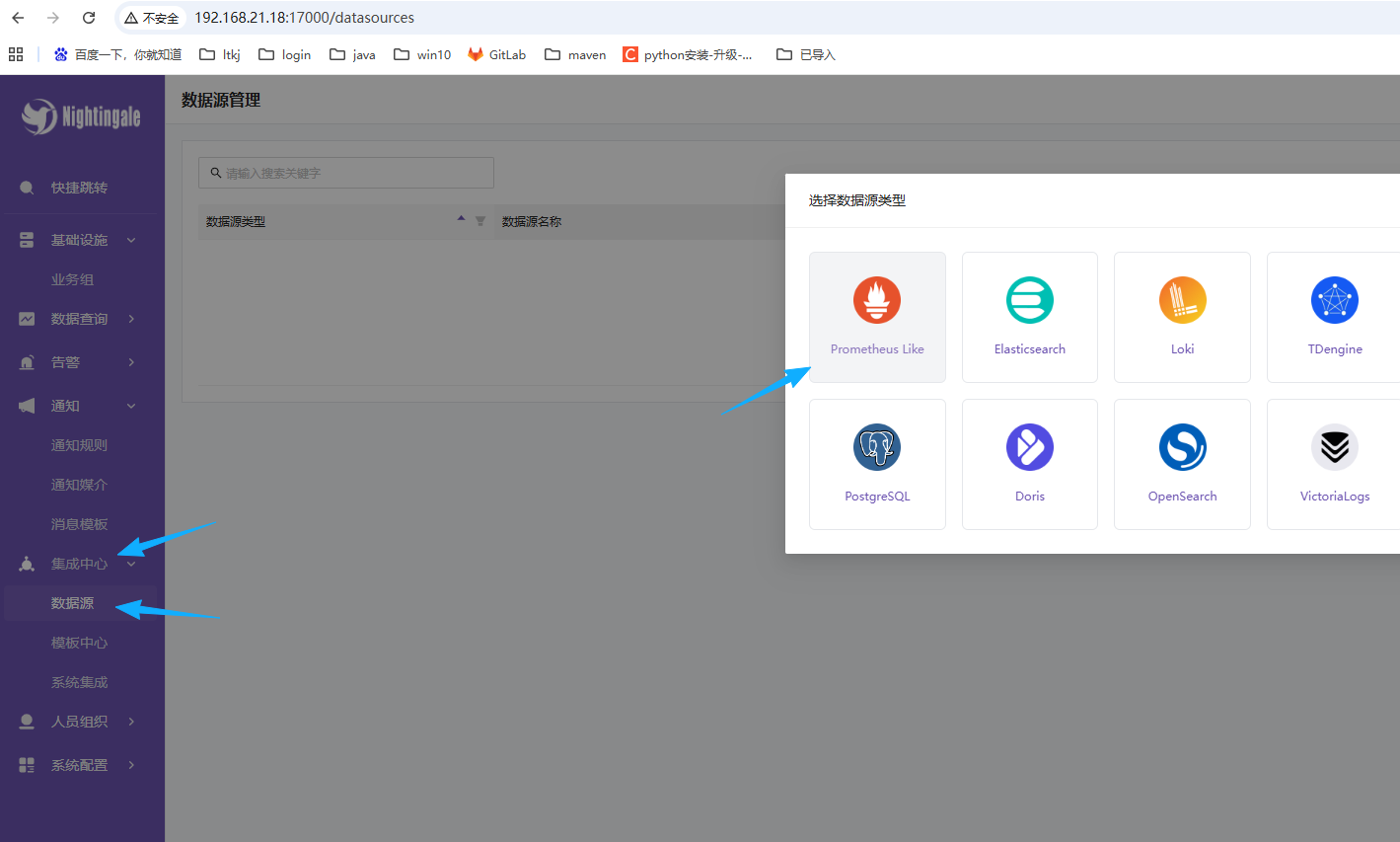Open the browser apps grid icon

[16, 54]
